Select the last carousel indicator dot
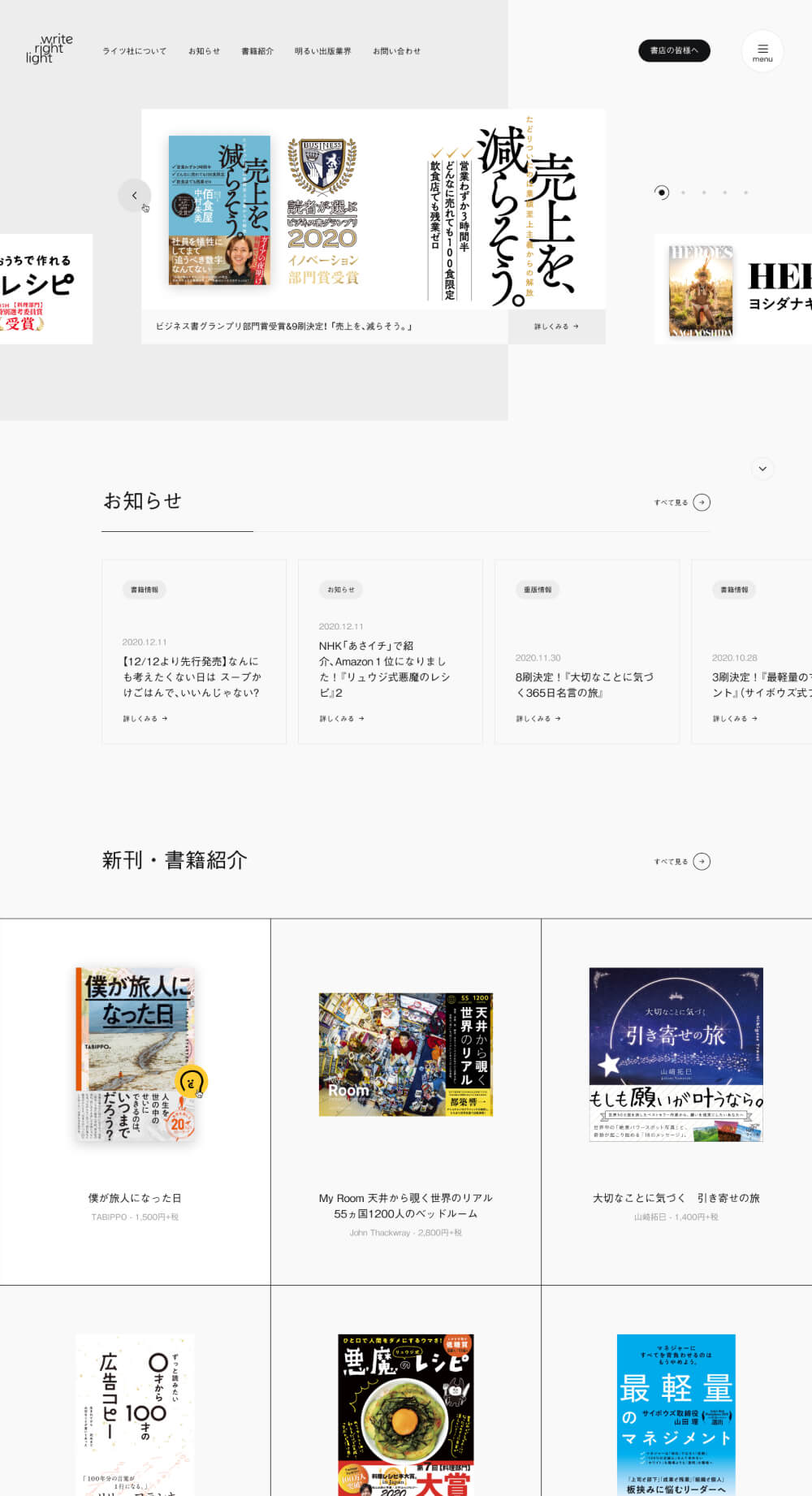 pyautogui.click(x=745, y=192)
